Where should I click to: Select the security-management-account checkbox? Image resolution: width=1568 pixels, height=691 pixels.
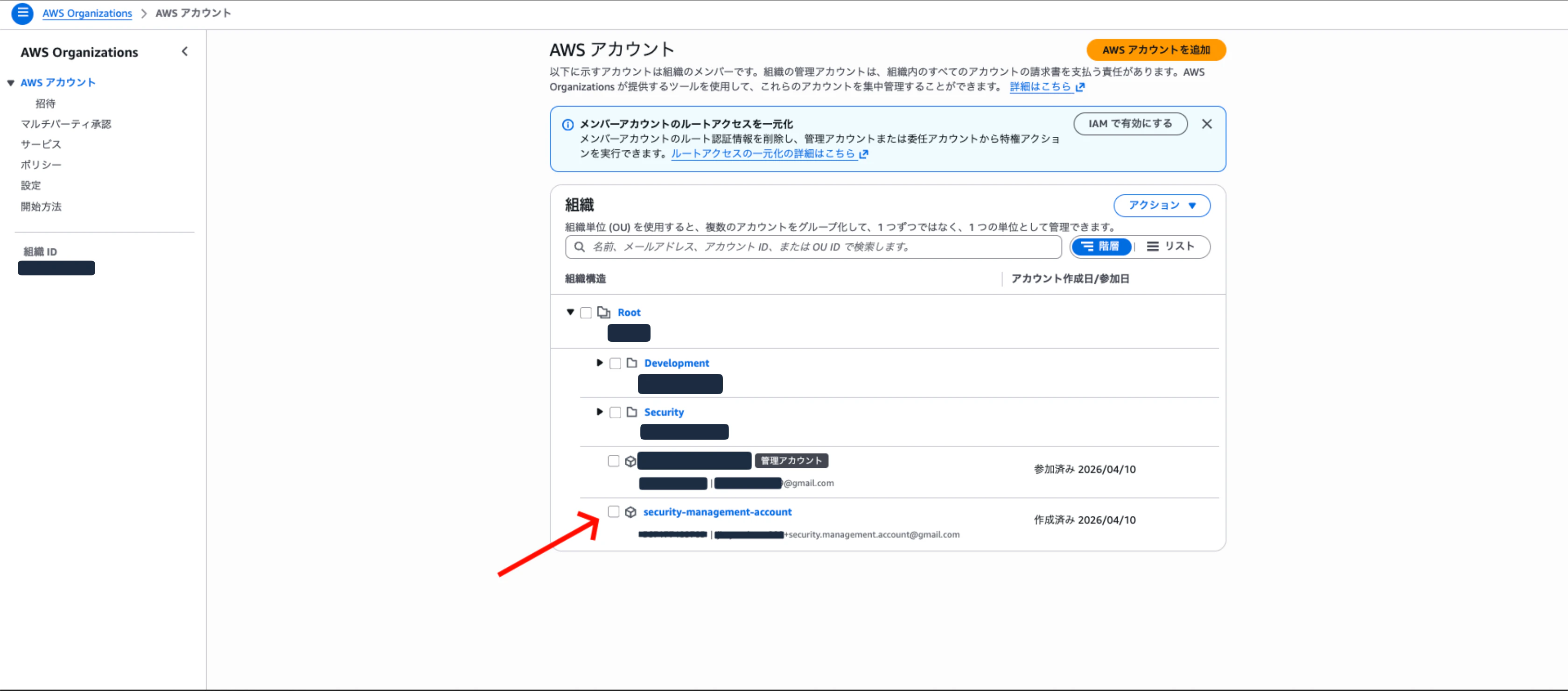[x=614, y=512]
